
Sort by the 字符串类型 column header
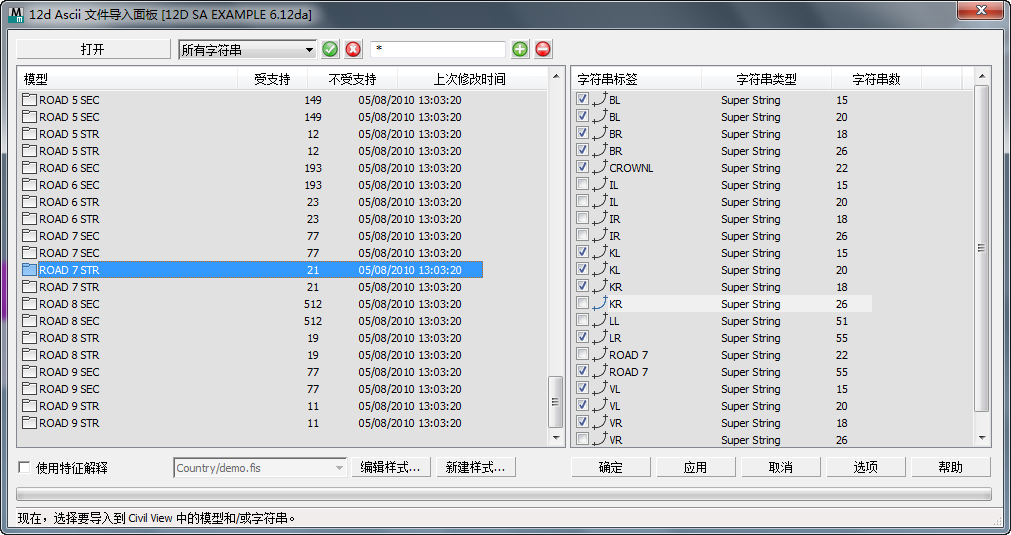(x=767, y=79)
